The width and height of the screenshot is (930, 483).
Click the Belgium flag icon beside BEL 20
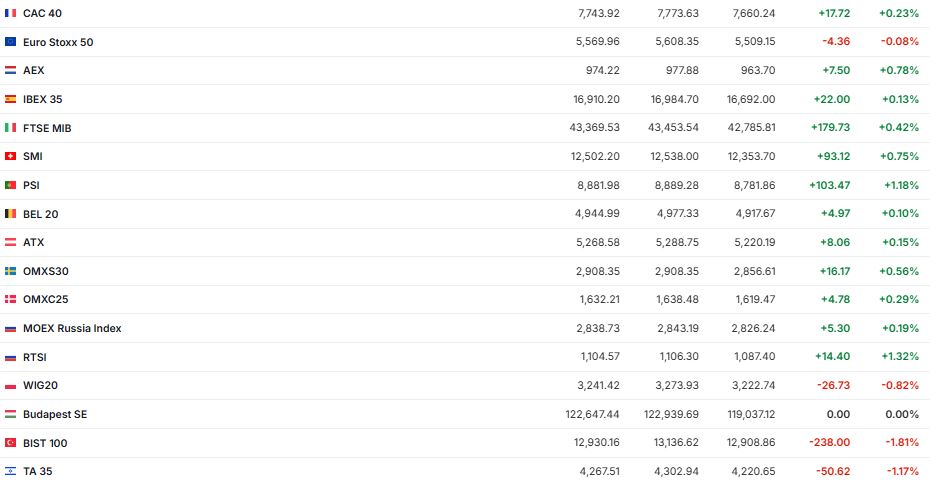pos(11,214)
